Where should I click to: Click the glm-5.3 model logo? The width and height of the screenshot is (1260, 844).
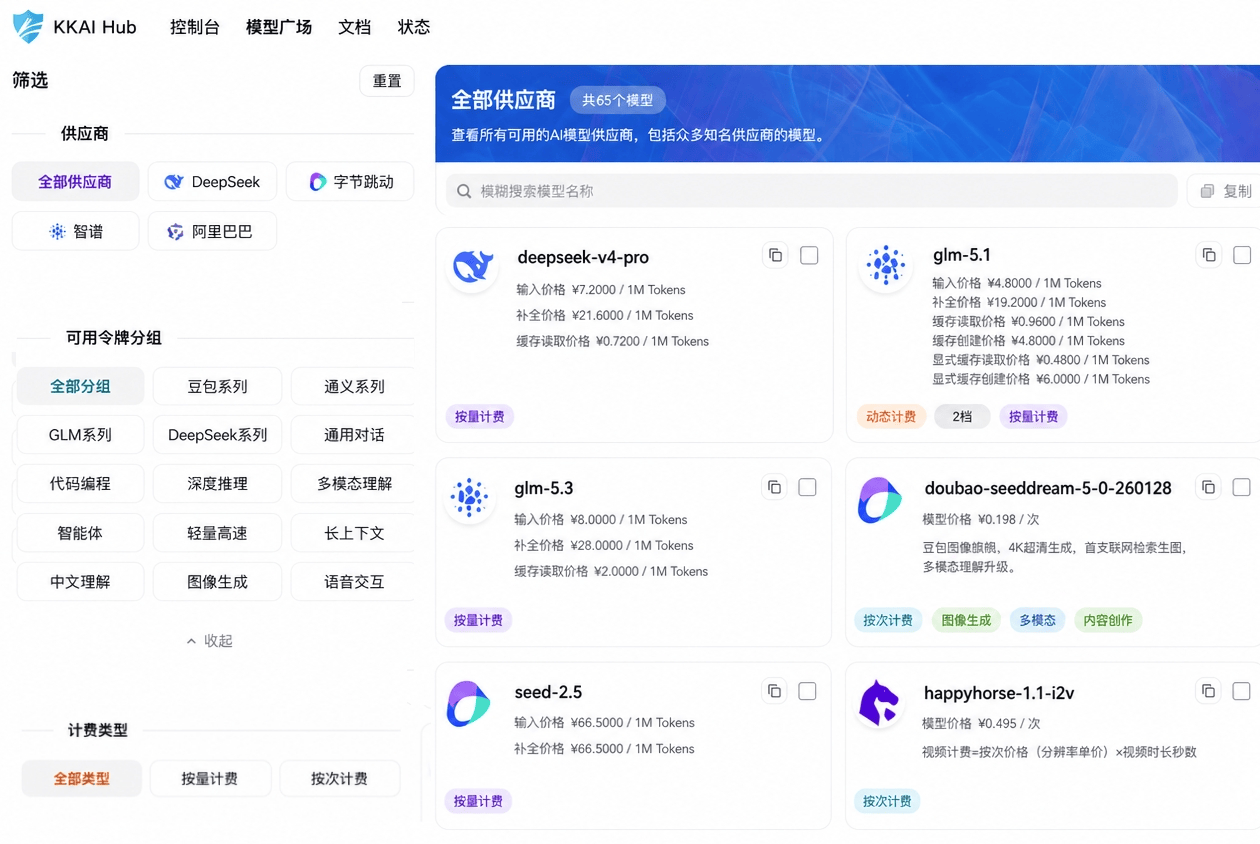pyautogui.click(x=470, y=497)
